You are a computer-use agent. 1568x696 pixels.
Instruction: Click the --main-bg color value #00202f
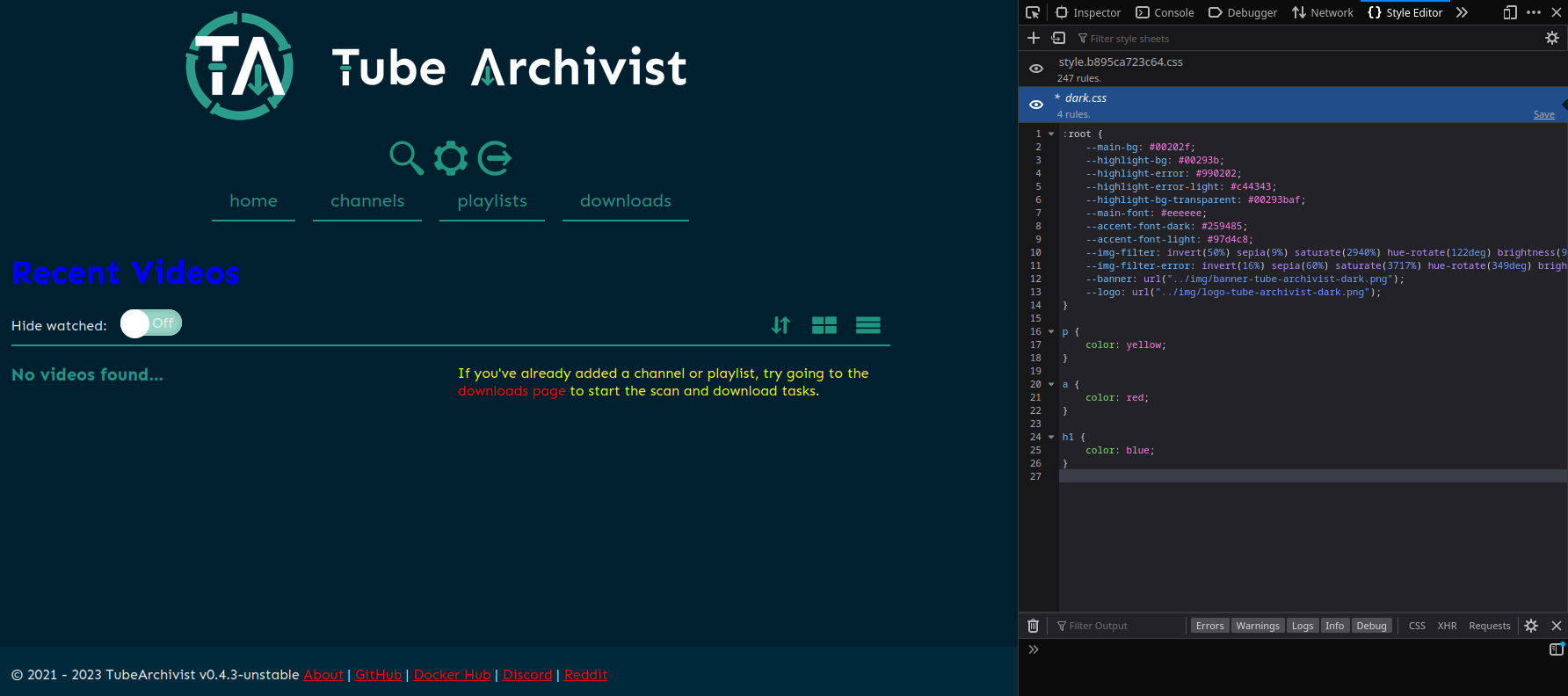[x=1169, y=148]
